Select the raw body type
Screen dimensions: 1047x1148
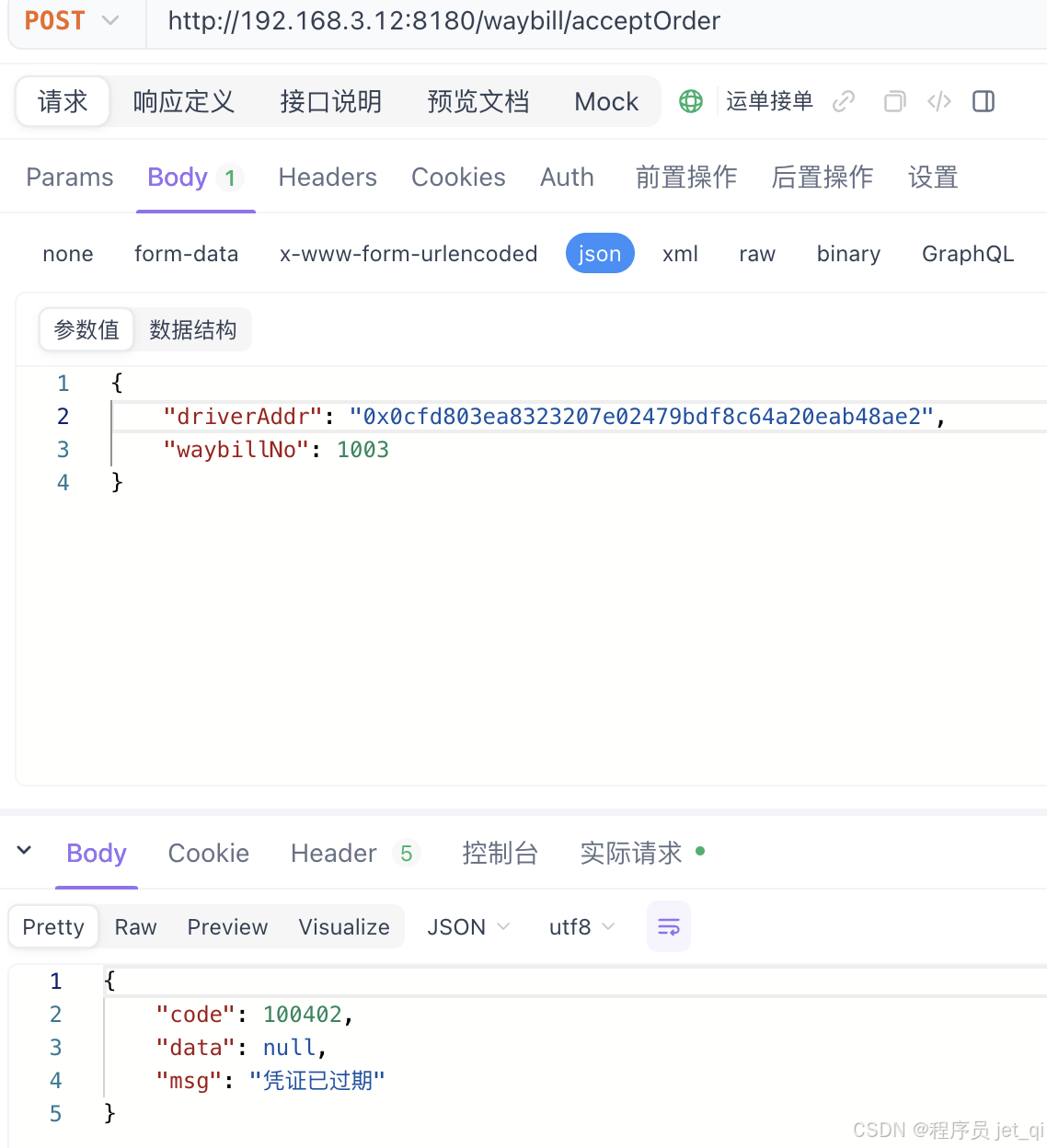click(x=757, y=254)
